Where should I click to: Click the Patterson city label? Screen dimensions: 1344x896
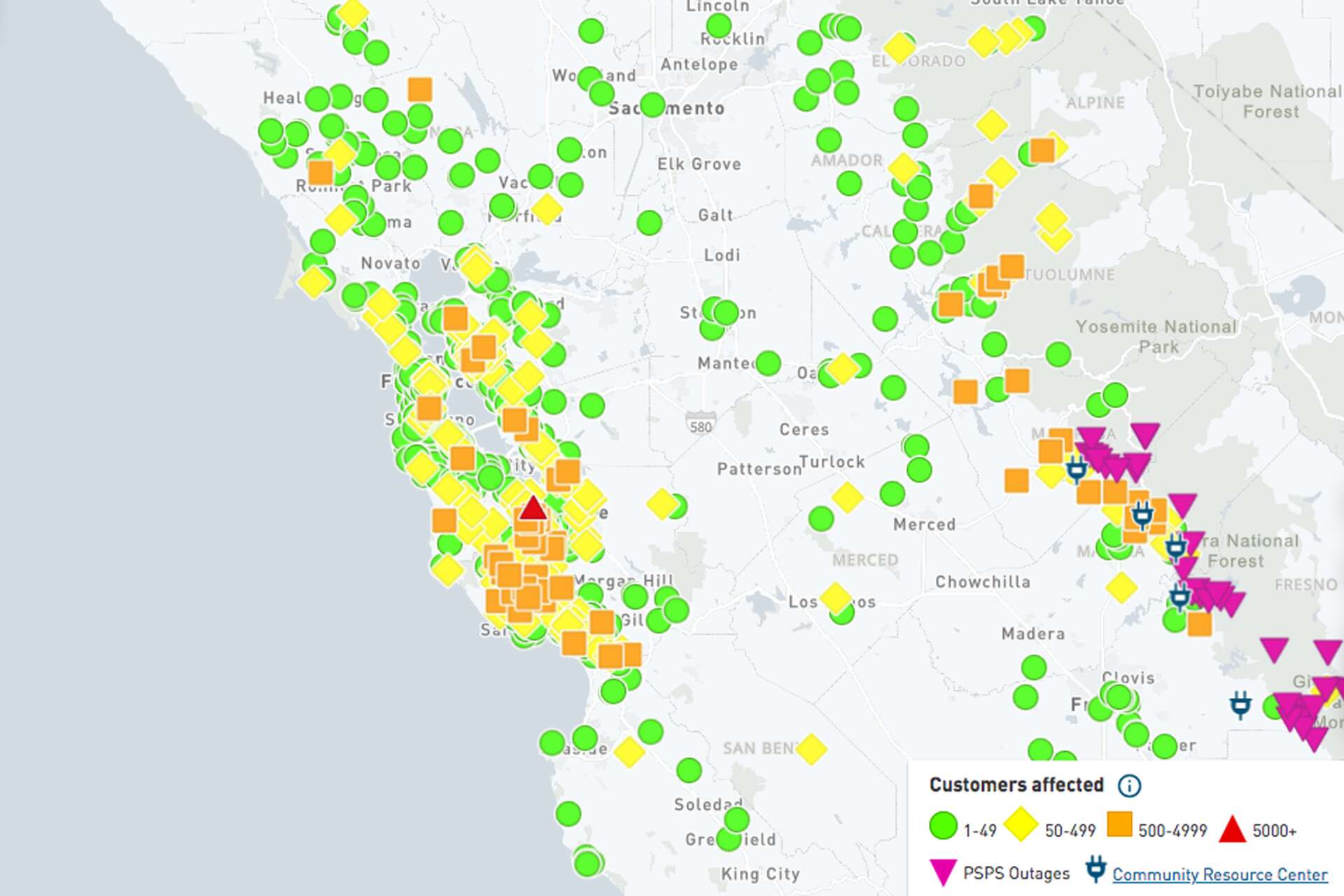[x=758, y=468]
